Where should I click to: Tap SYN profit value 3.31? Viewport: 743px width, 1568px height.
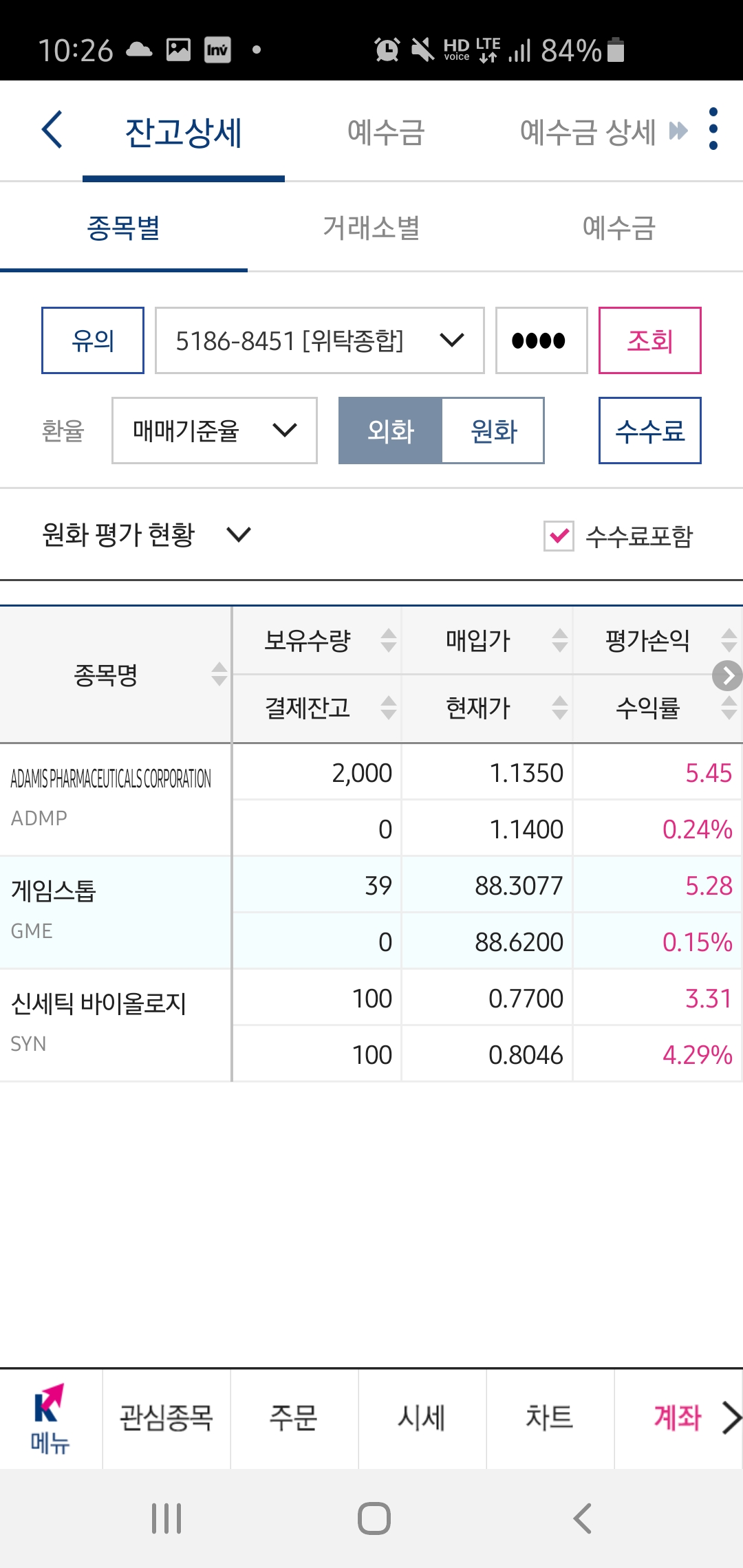[x=709, y=999]
